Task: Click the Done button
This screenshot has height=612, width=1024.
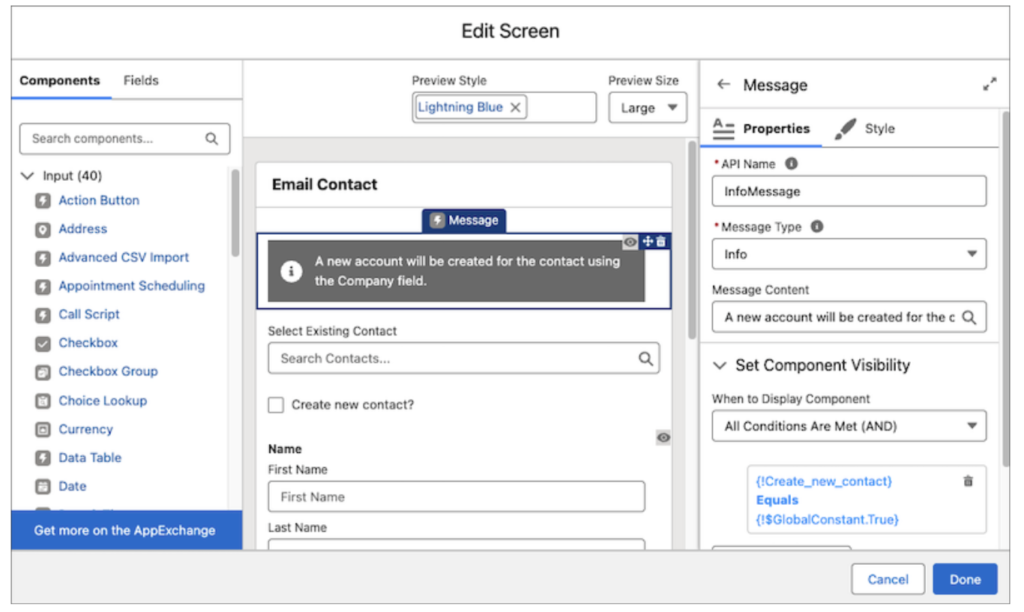Action: [x=964, y=579]
